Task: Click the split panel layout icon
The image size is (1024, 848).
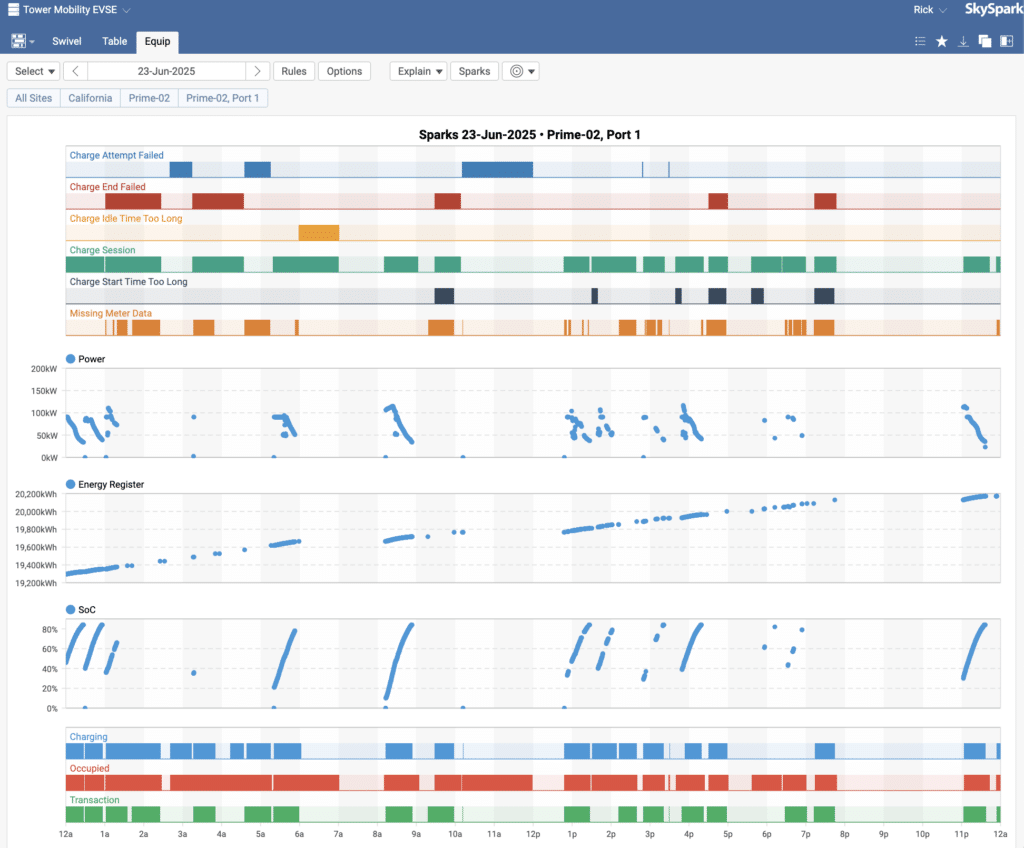Action: 1006,41
